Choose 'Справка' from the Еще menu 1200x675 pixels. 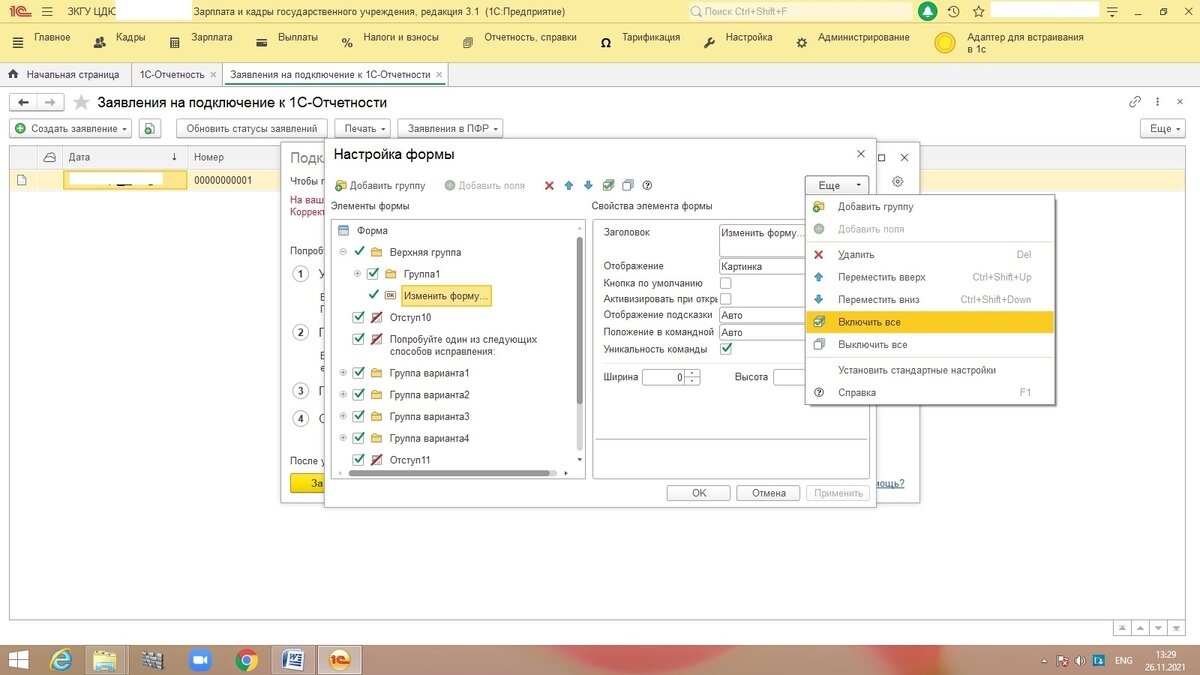(930, 393)
